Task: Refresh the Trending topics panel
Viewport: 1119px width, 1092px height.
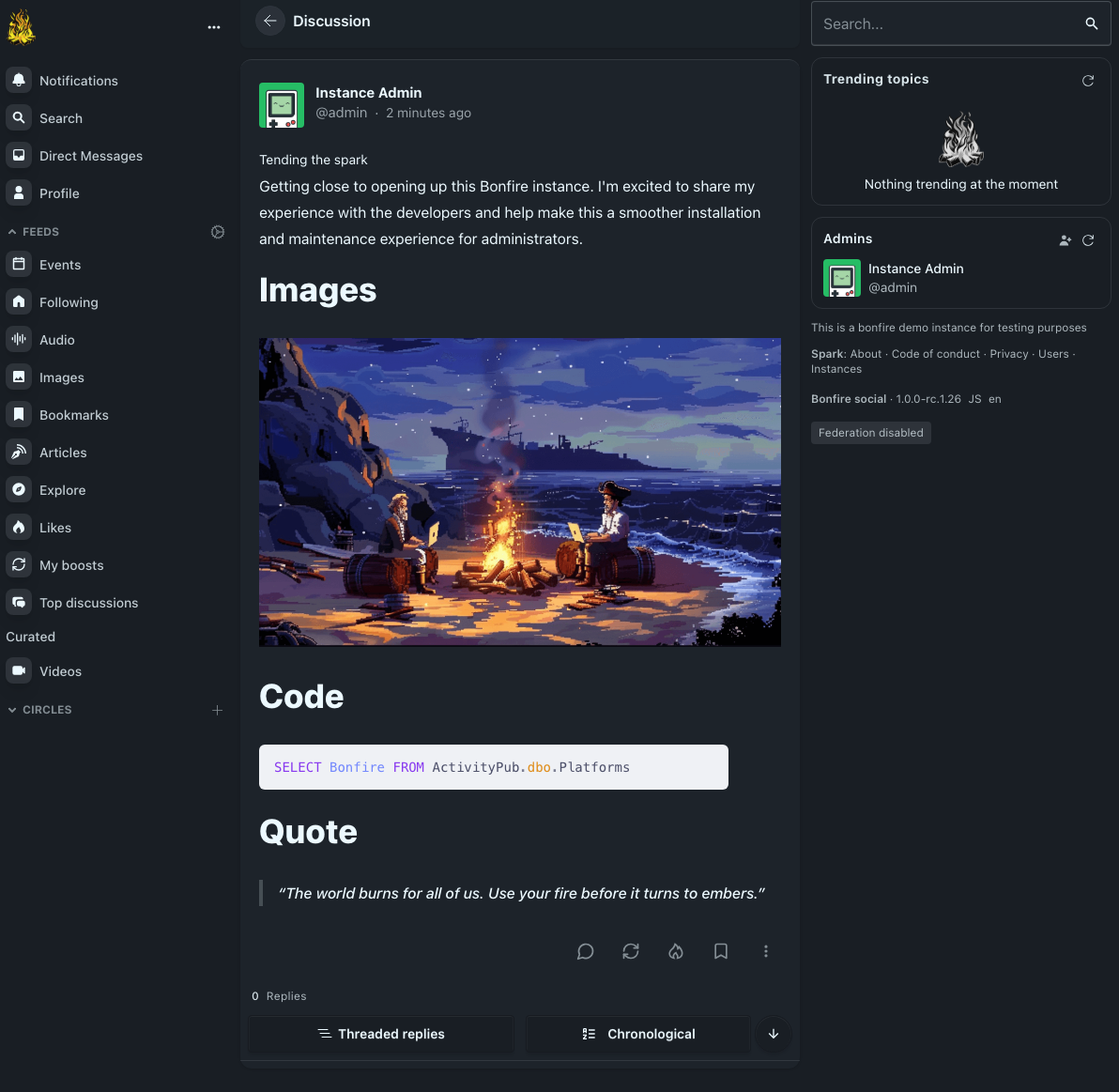Action: coord(1088,81)
